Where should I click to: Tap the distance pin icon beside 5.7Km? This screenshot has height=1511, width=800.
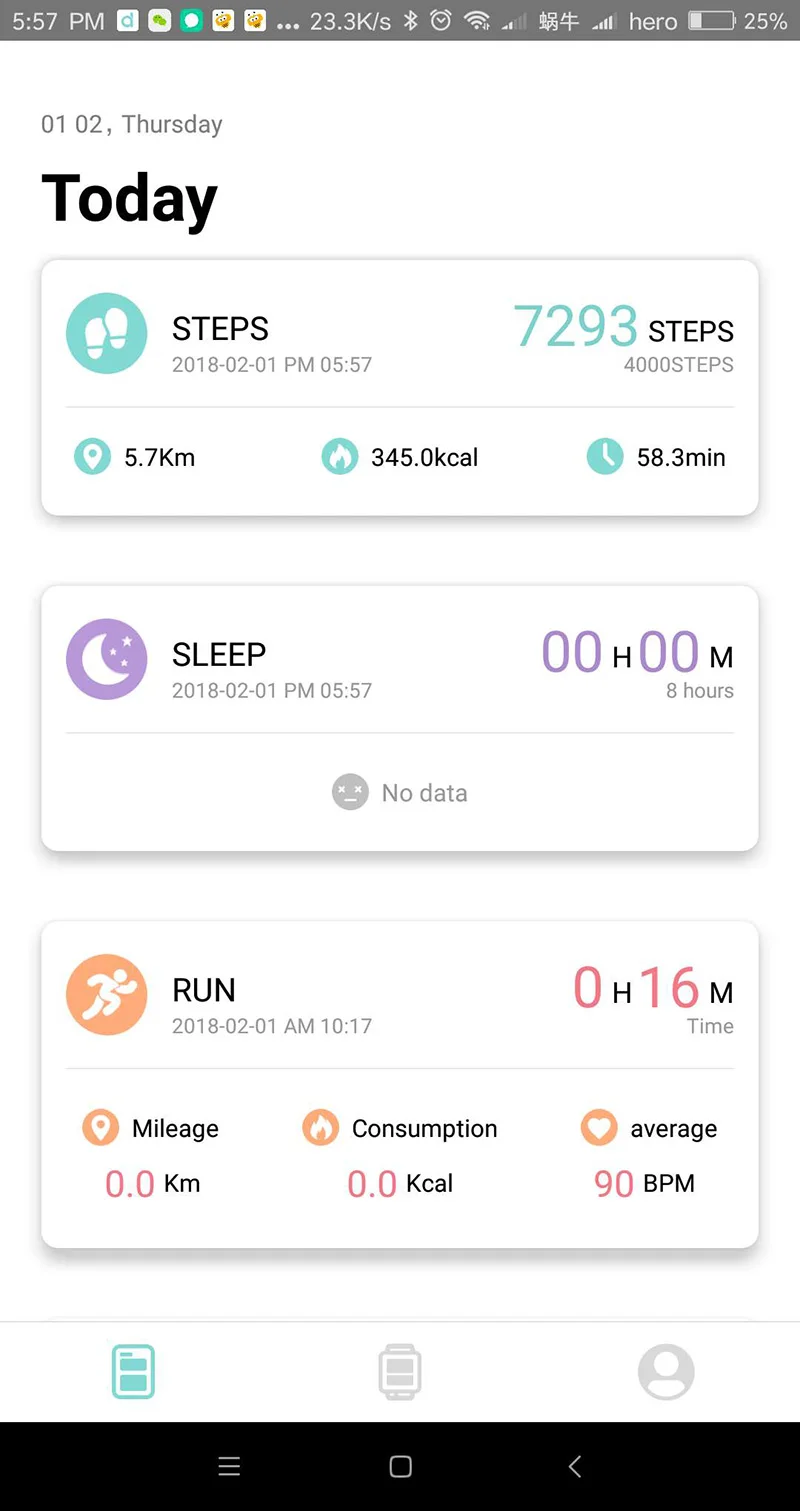click(x=92, y=457)
